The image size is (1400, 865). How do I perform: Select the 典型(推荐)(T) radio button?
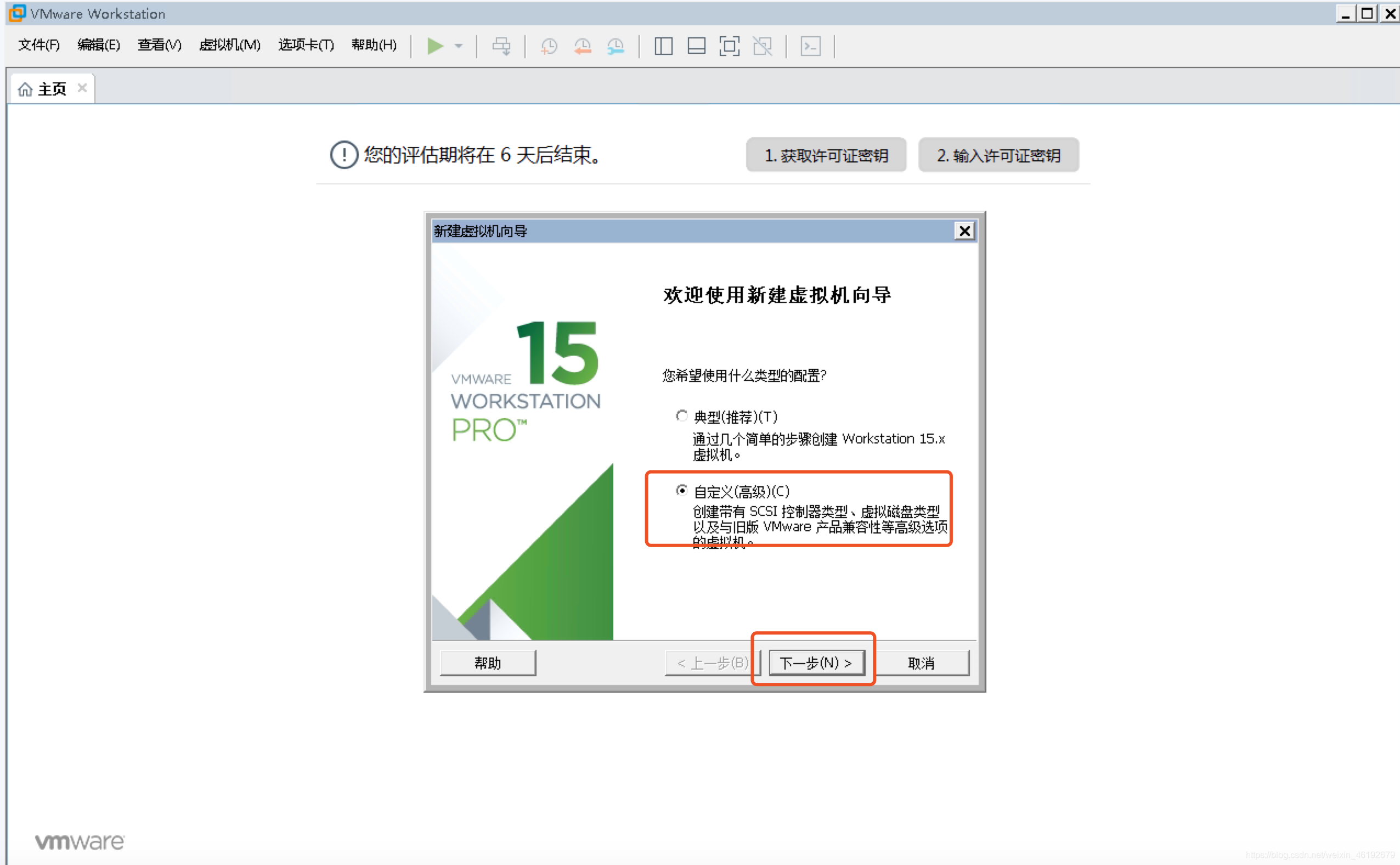click(681, 416)
